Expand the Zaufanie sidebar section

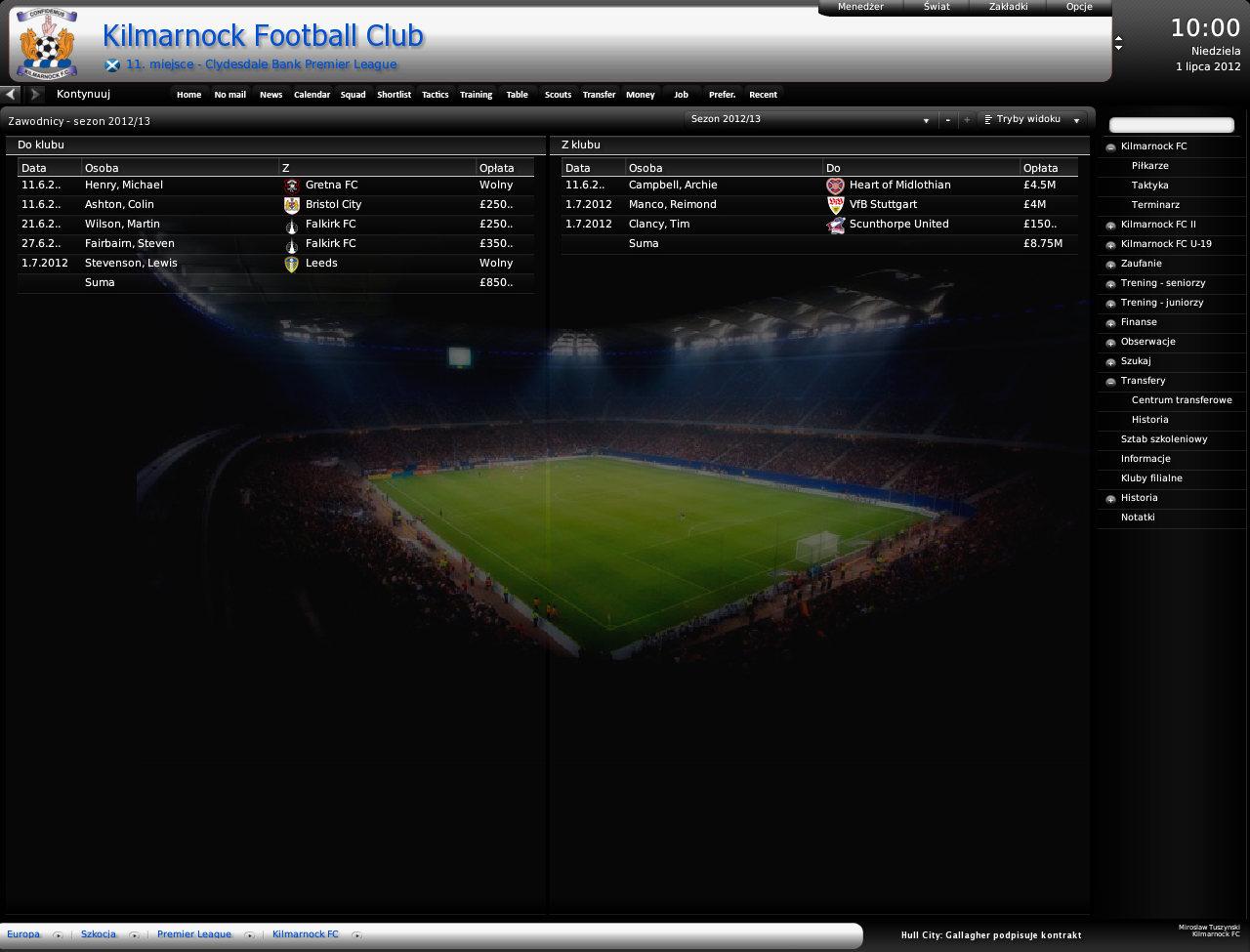coord(1110,265)
